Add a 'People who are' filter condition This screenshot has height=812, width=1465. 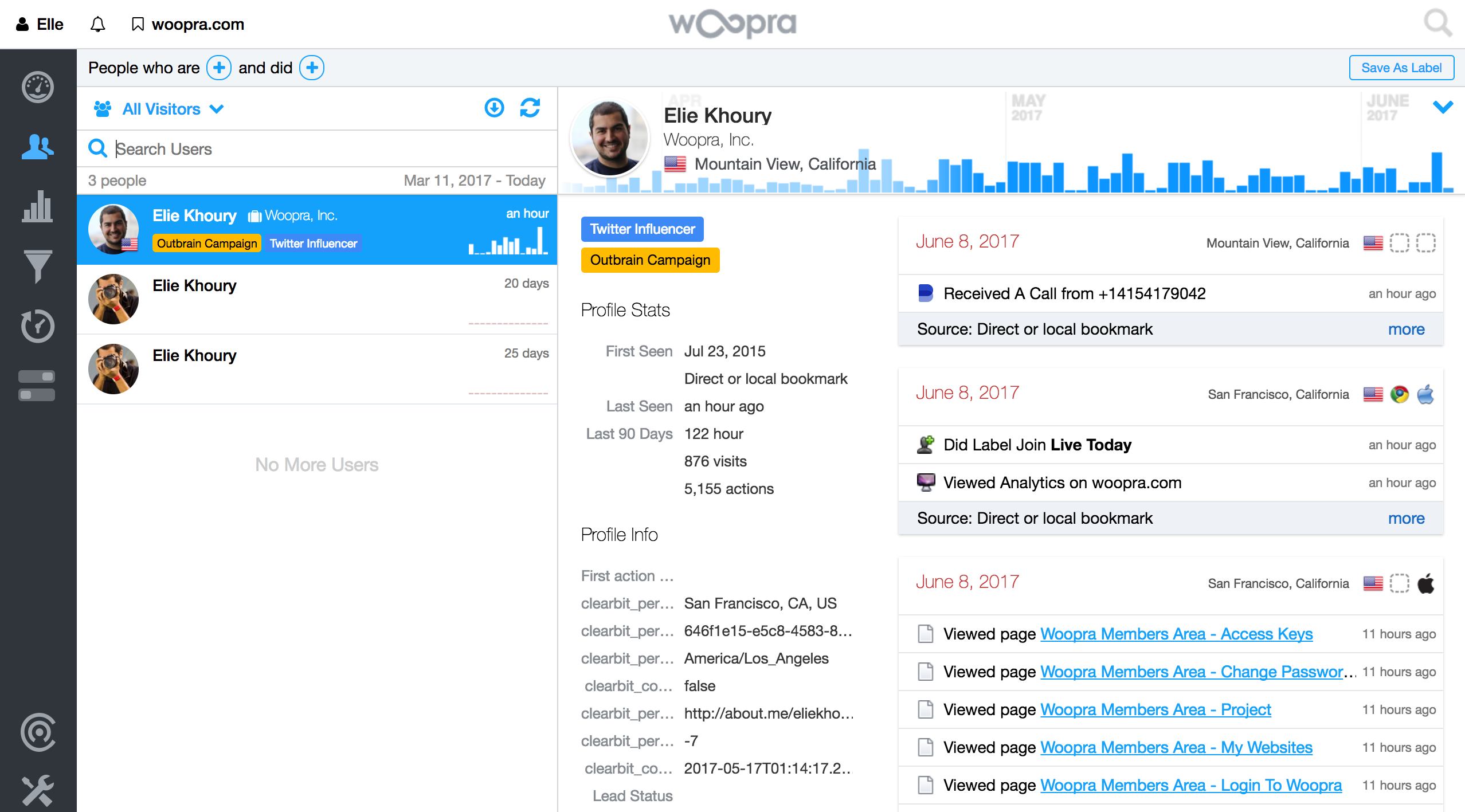tap(219, 68)
